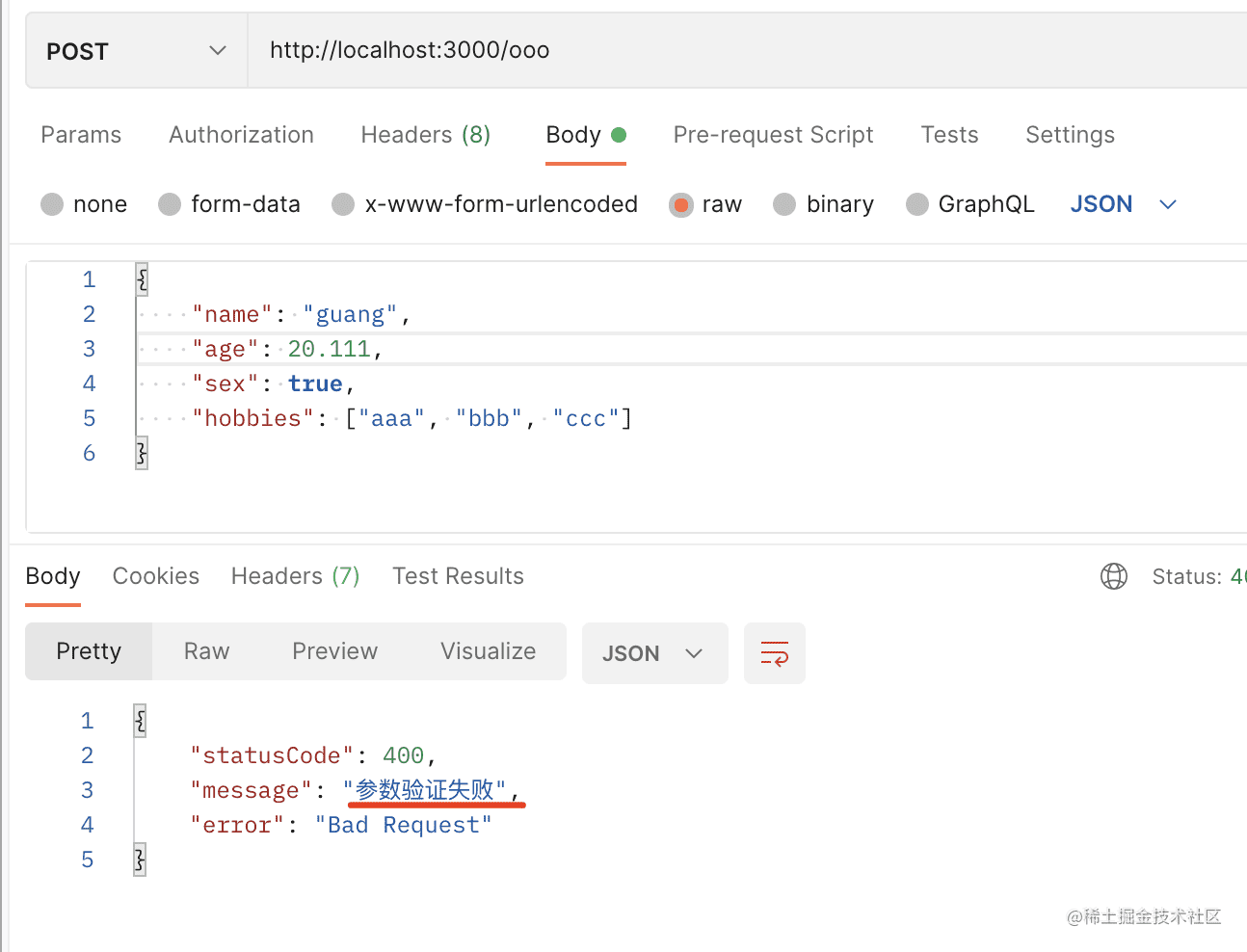Click the globe network icon near Status
The width and height of the screenshot is (1247, 952).
coord(1113,576)
